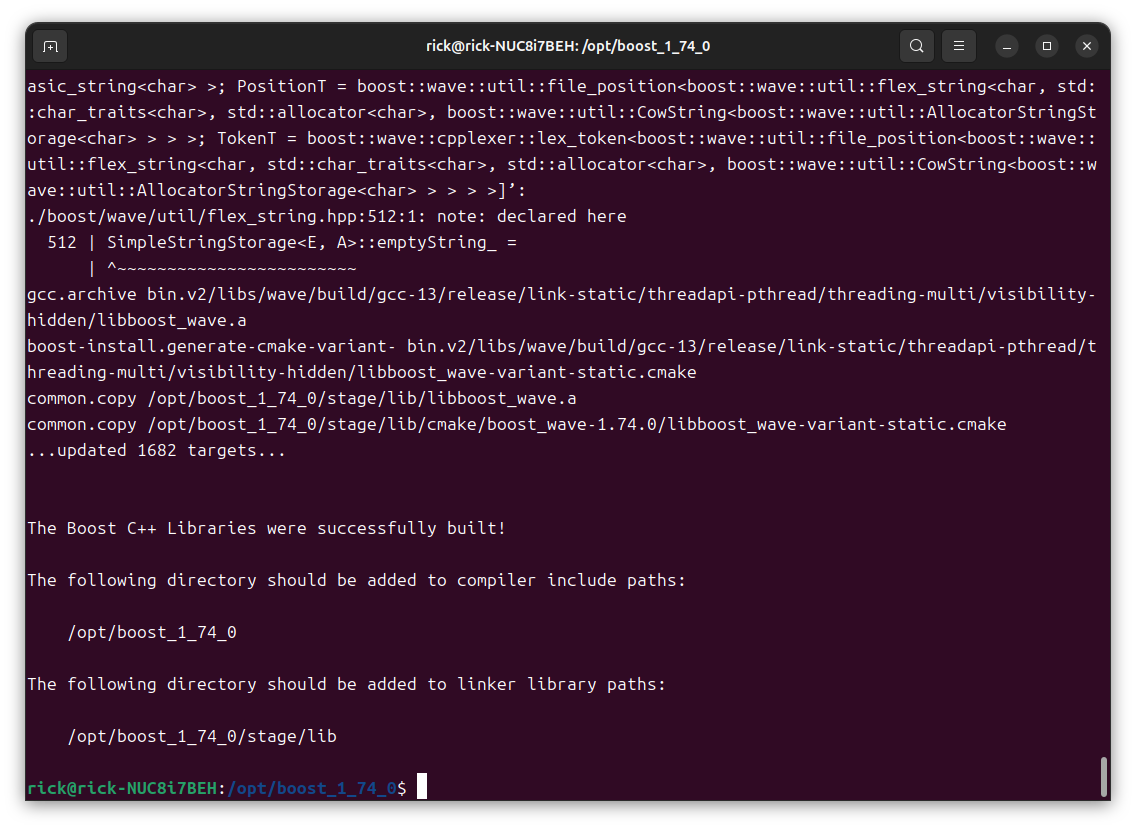Click the terminal title text
This screenshot has width=1136, height=829.
click(x=568, y=46)
